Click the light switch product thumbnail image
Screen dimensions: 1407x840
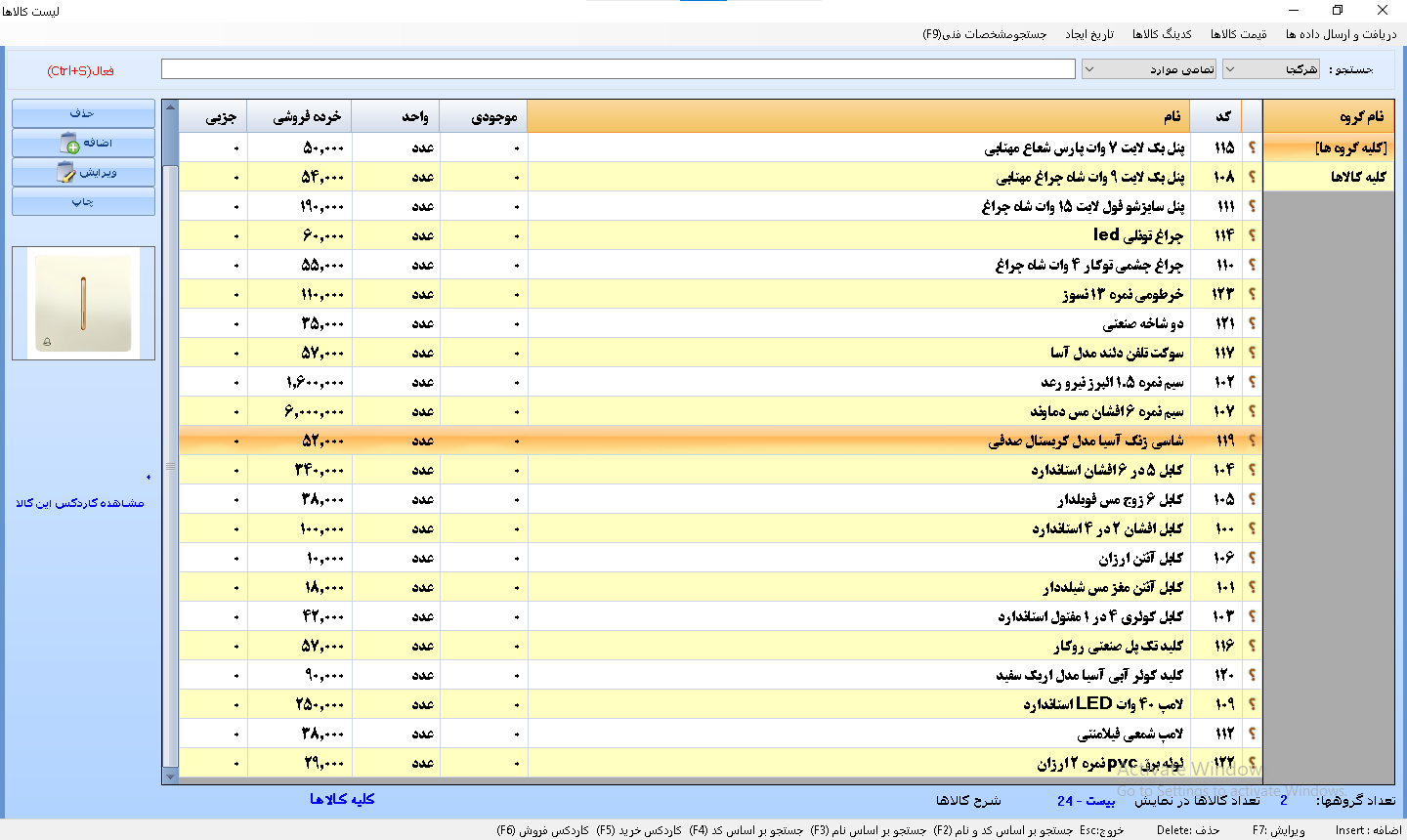(x=83, y=303)
